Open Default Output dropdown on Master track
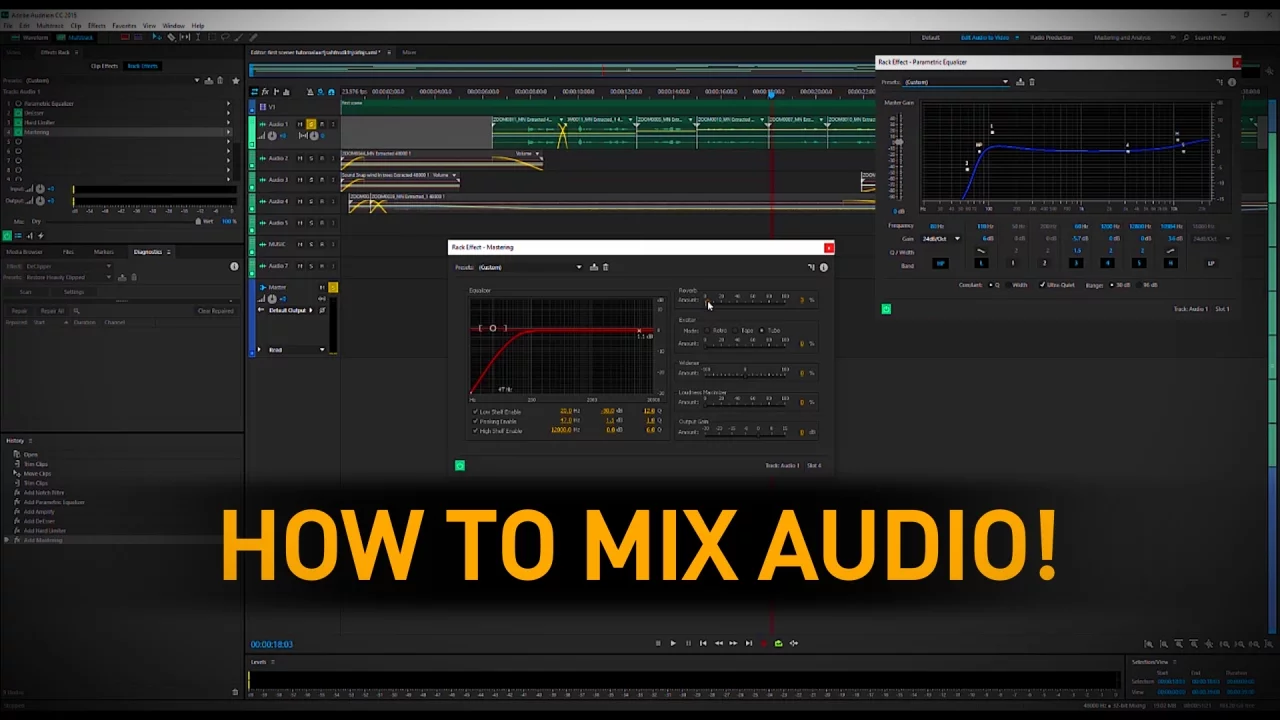This screenshot has width=1280, height=720. [290, 310]
